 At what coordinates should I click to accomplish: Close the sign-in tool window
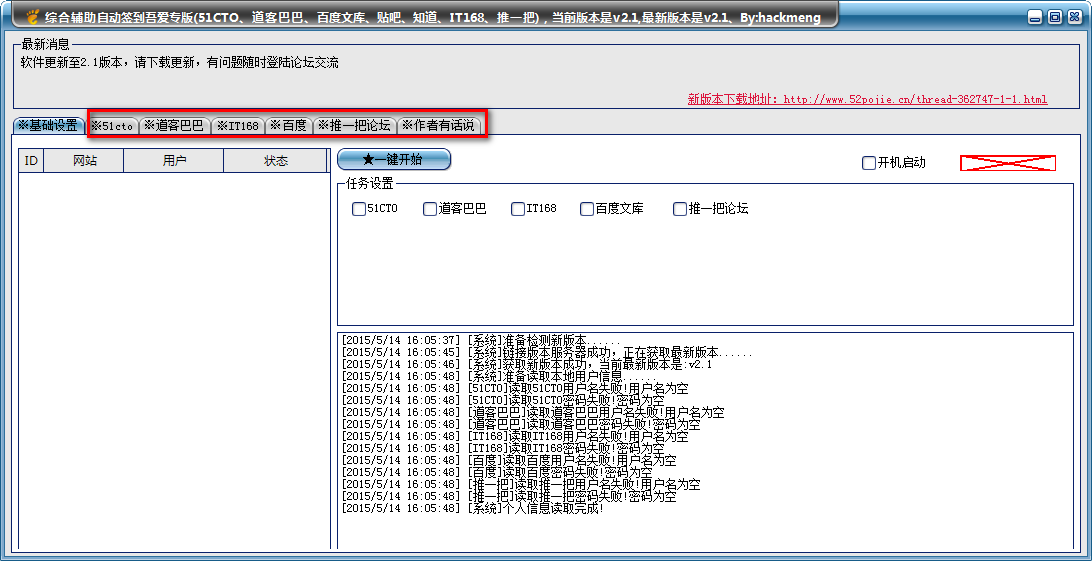(x=1073, y=17)
